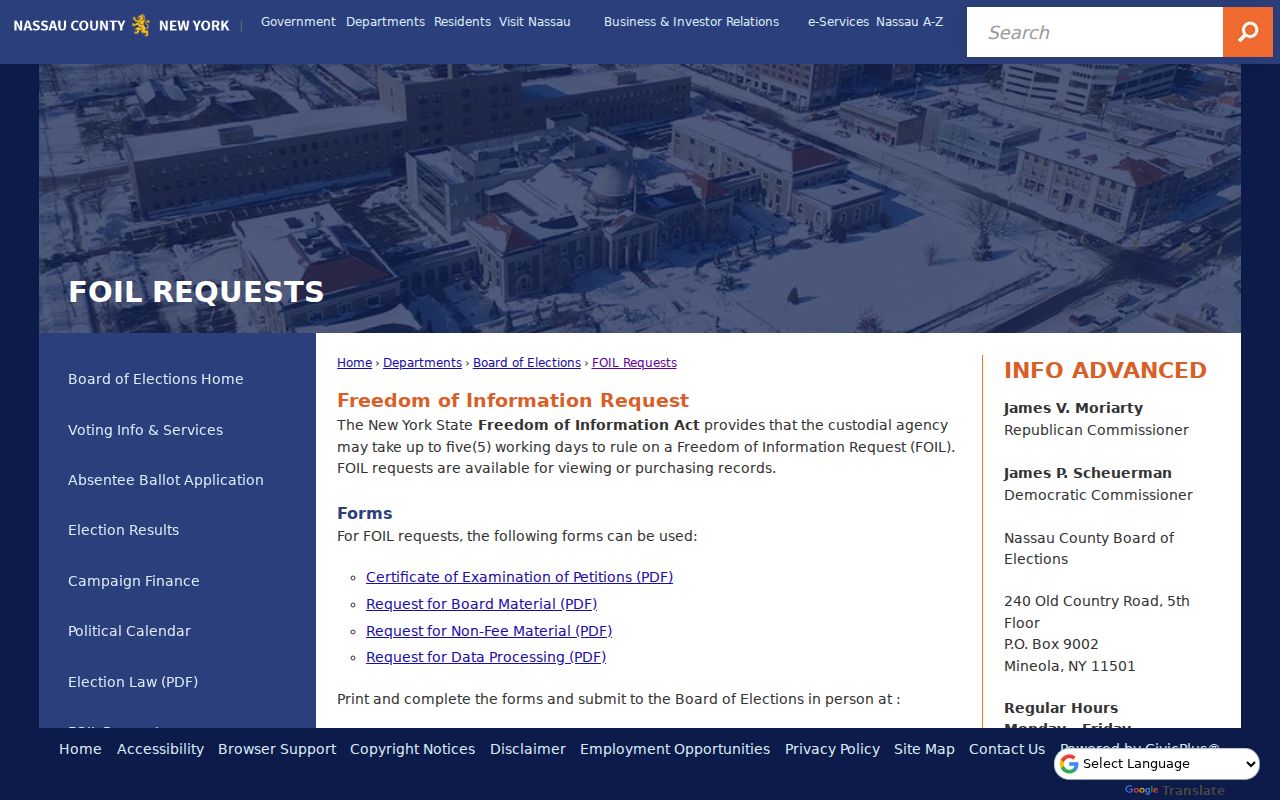Open the Government menu
The height and width of the screenshot is (800, 1280).
[298, 21]
